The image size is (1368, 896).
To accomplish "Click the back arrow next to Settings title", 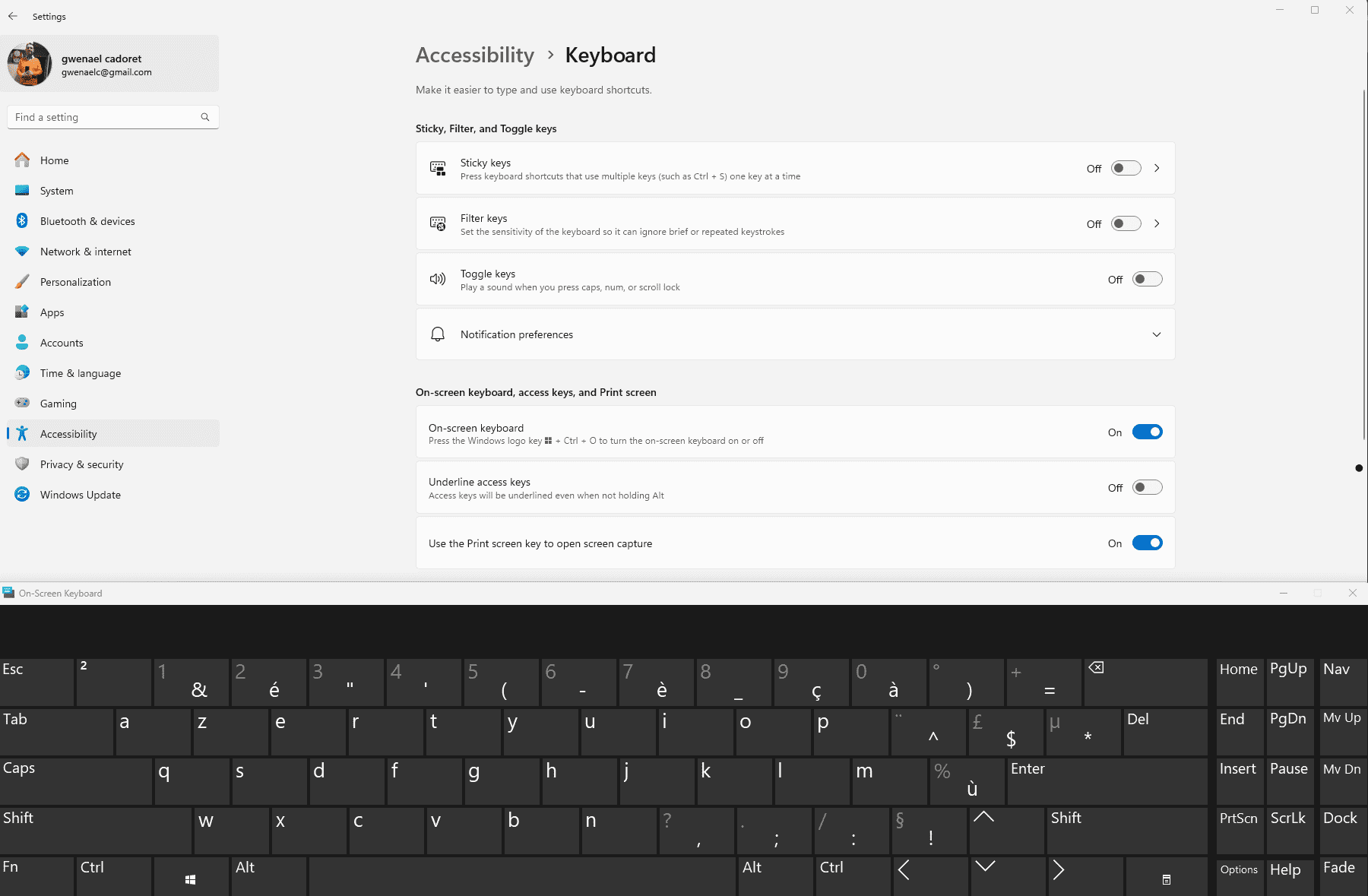I will pyautogui.click(x=13, y=16).
